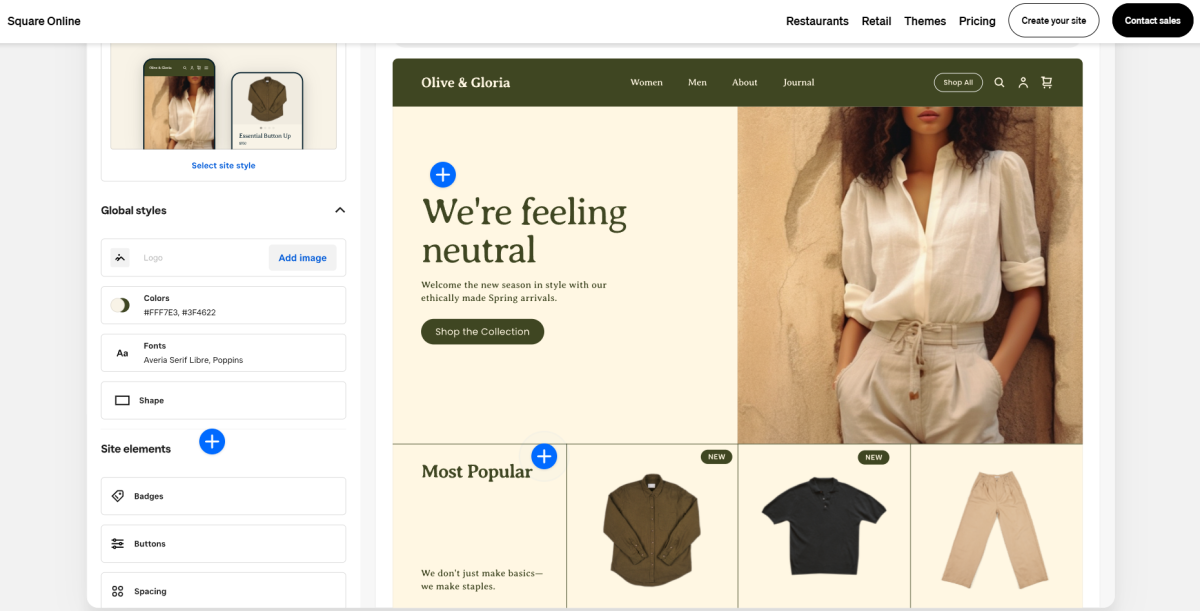Click Shop the Collection button
The width and height of the screenshot is (1200, 611).
tap(482, 332)
